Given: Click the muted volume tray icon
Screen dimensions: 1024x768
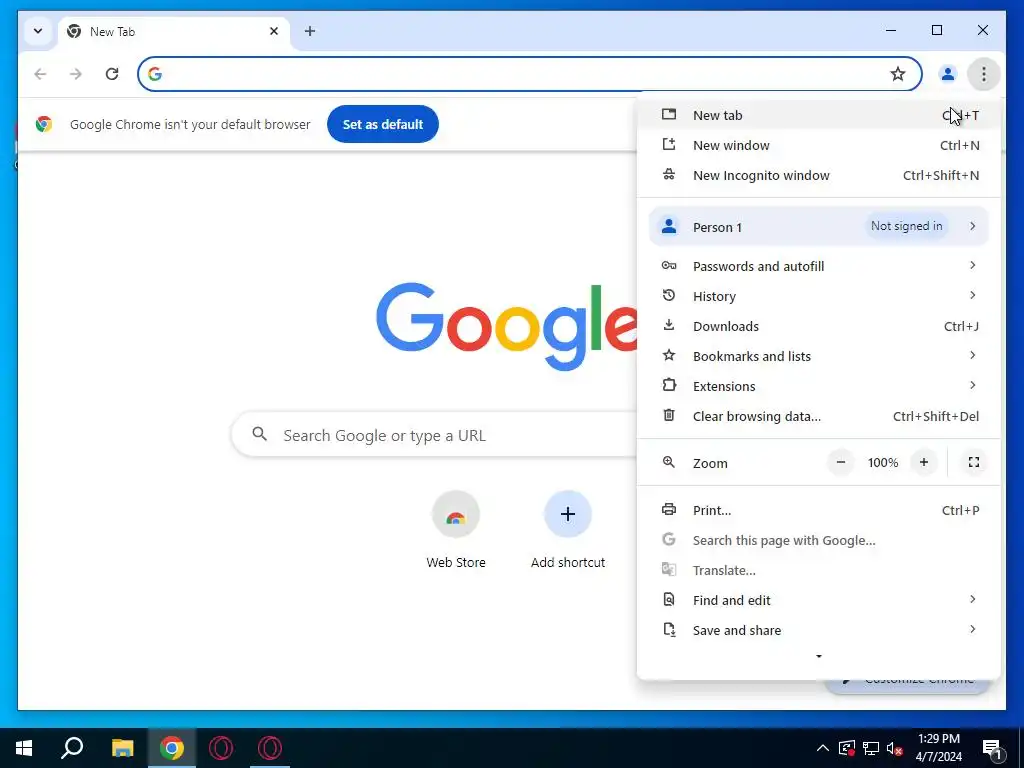Looking at the screenshot, I should coord(894,748).
